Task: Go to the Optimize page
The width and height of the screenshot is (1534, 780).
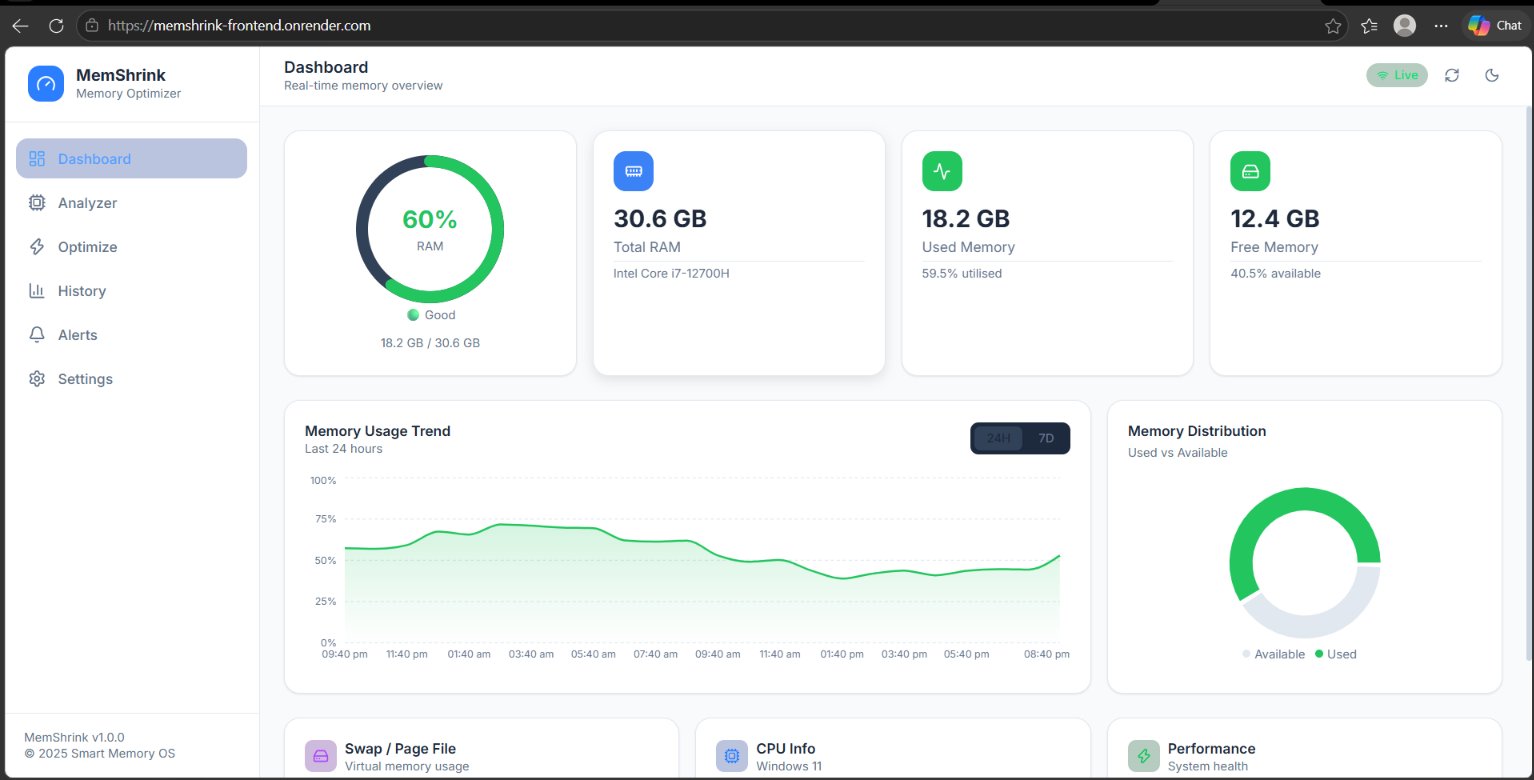Action: pyautogui.click(x=131, y=247)
